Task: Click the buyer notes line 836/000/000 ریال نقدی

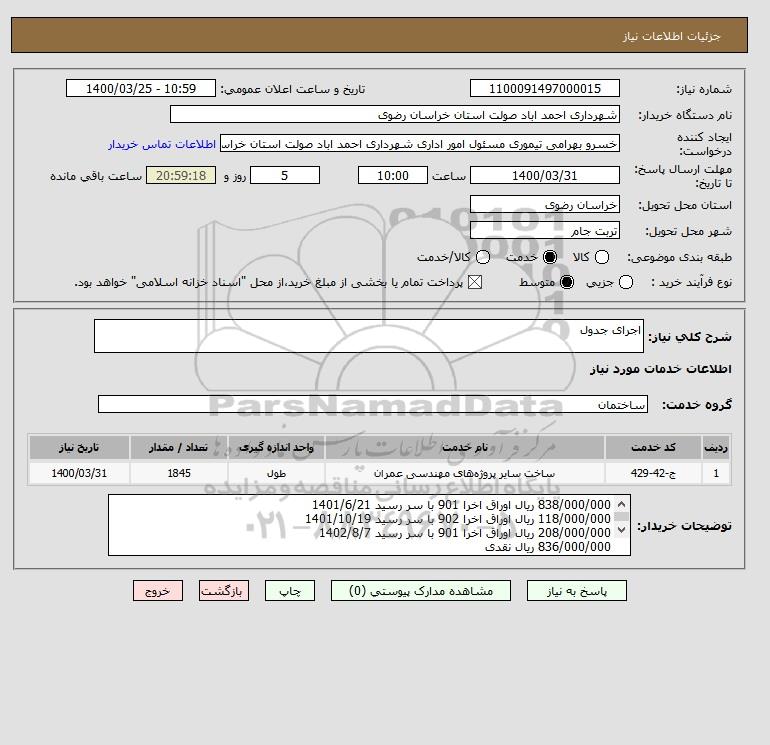Action: [548, 547]
